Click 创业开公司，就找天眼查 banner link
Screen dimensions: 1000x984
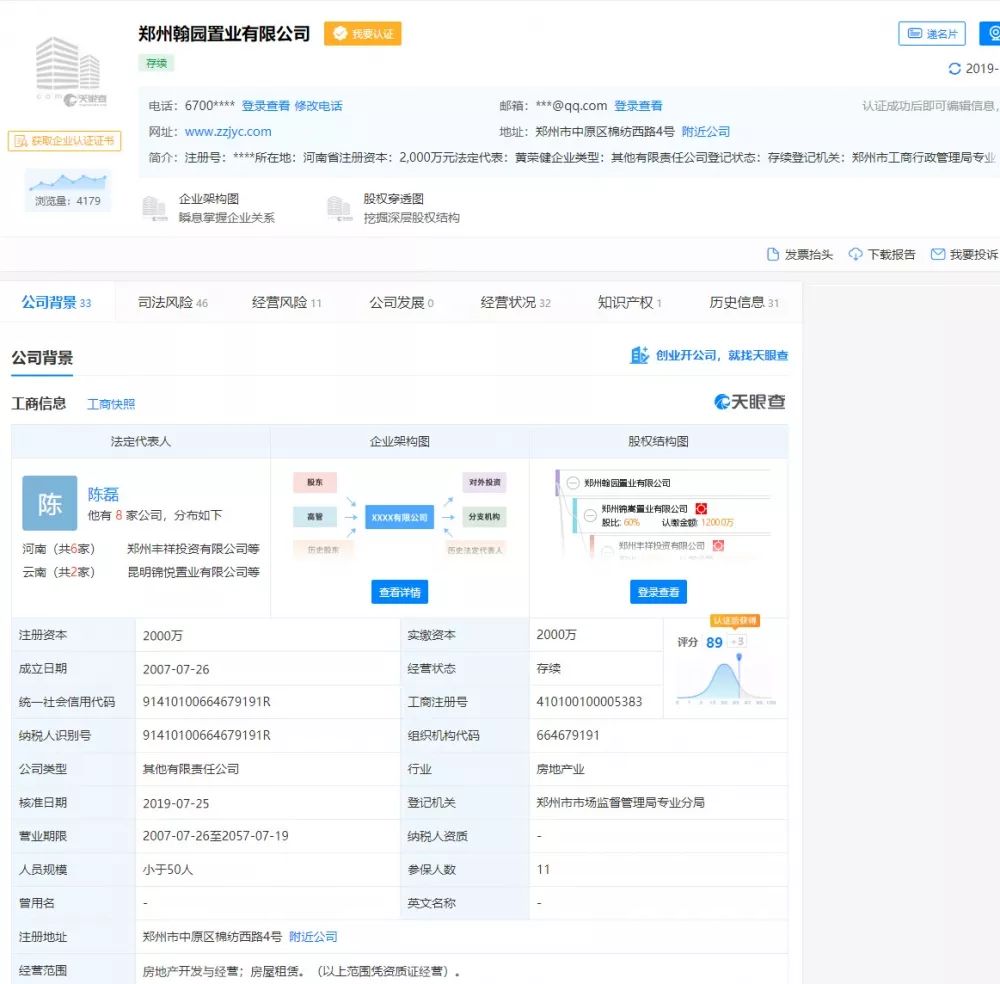tap(722, 356)
